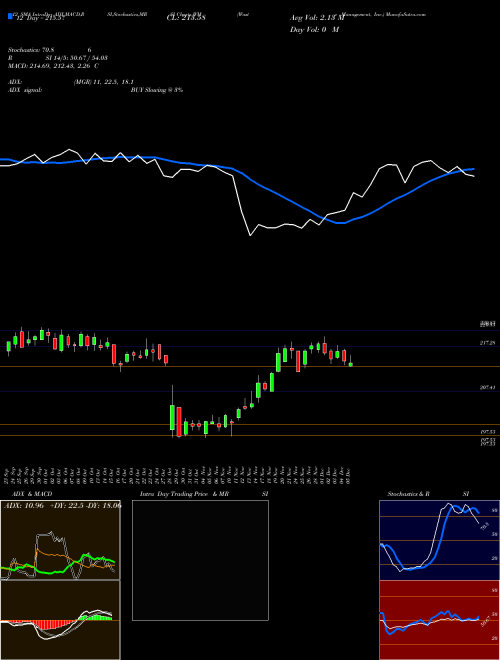Click the 'Intra Day Trading Price' panel title
This screenshot has height=660, width=500.
(x=174, y=494)
